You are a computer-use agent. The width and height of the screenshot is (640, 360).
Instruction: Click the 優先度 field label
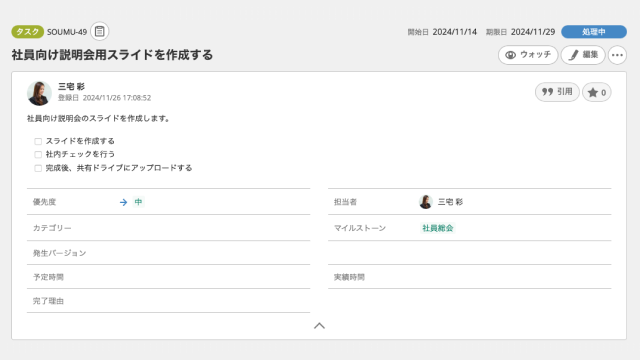coord(44,202)
